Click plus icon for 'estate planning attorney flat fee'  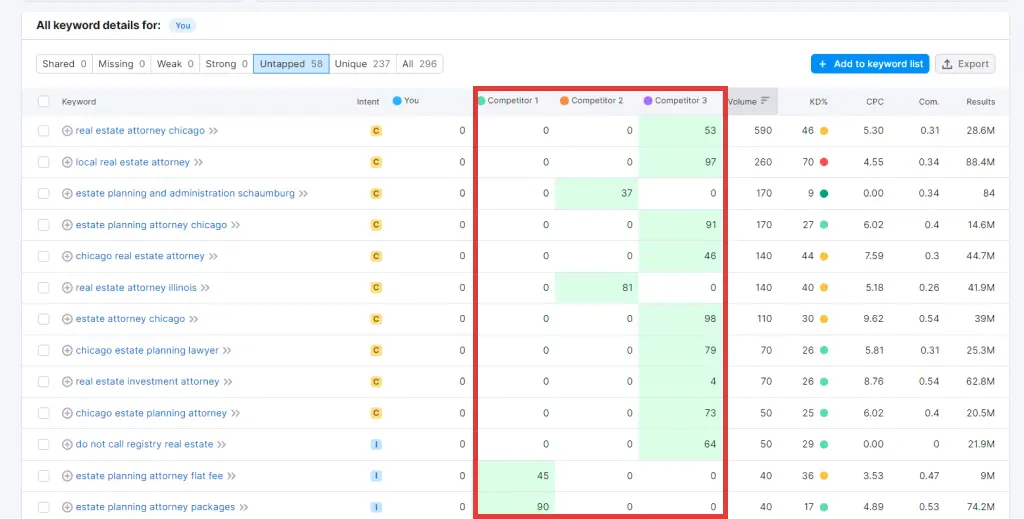[67, 476]
